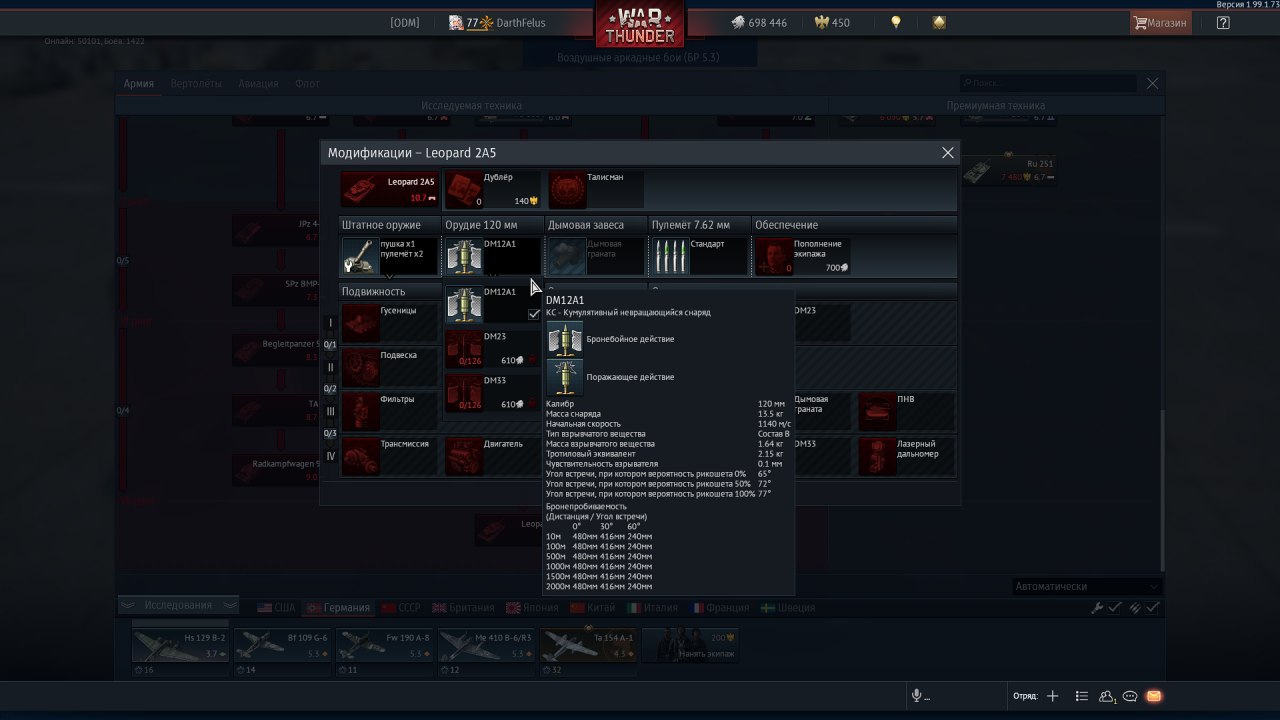
Task: Open the chat speech bubble icon
Action: pos(1130,696)
